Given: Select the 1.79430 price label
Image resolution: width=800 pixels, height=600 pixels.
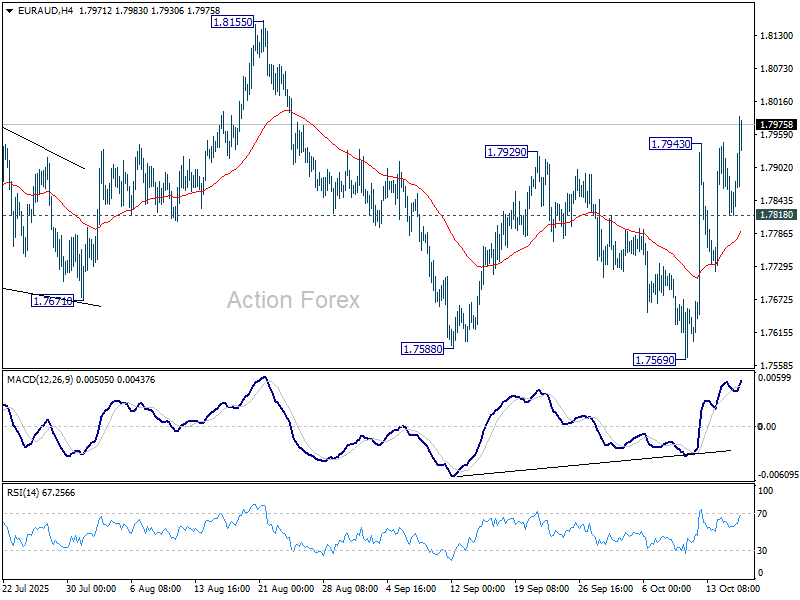Looking at the screenshot, I should click(x=670, y=144).
